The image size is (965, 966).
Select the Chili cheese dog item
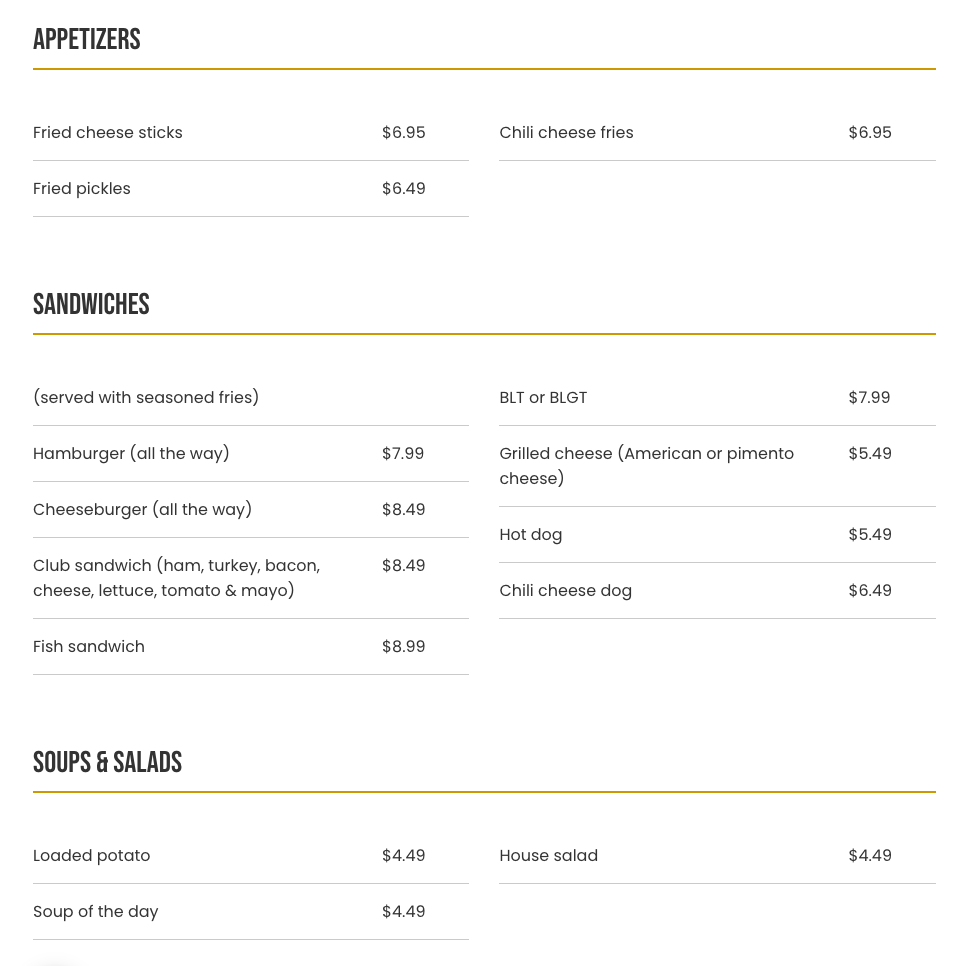[x=565, y=591]
